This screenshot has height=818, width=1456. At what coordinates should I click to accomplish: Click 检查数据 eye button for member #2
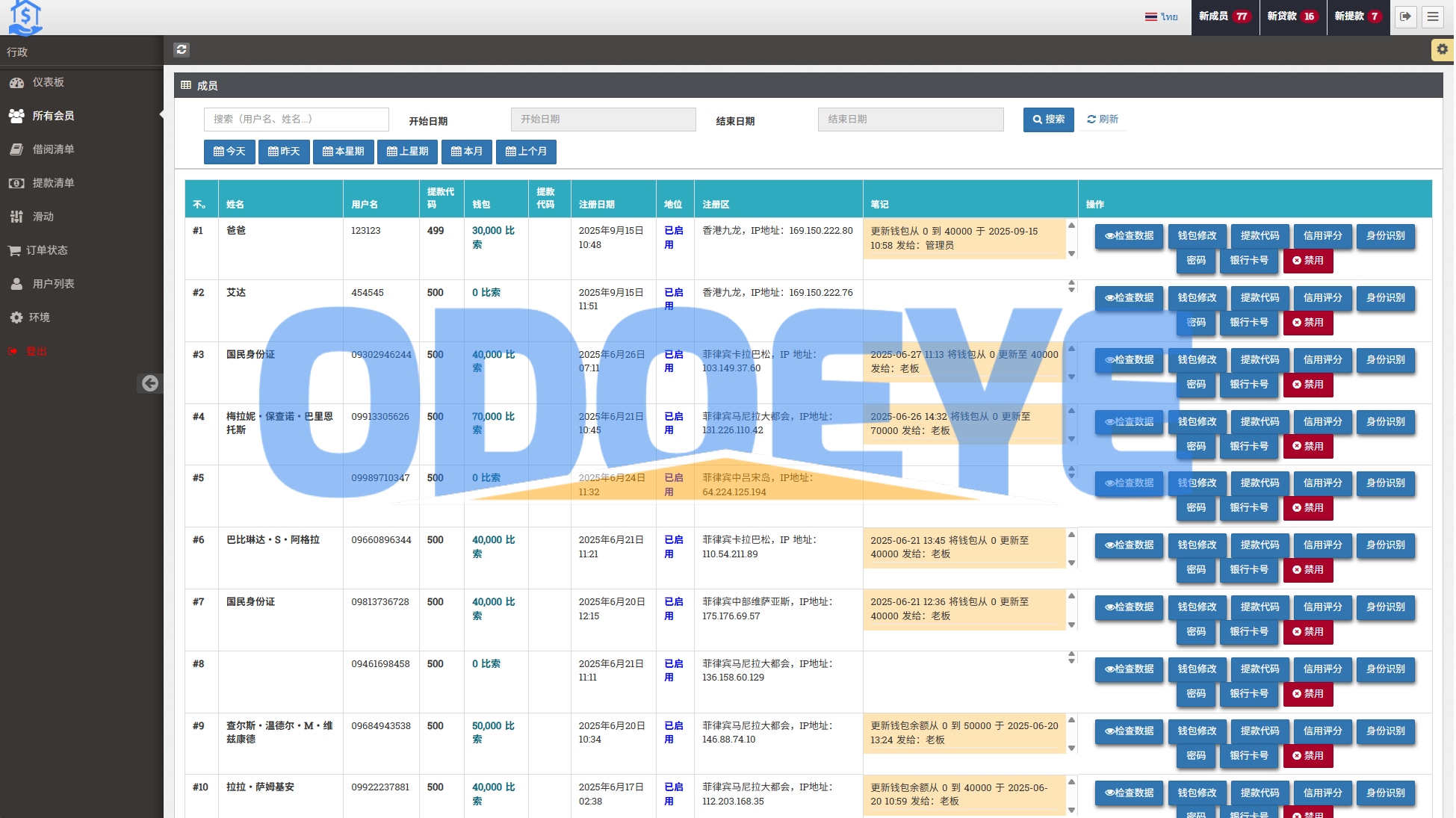tap(1129, 298)
